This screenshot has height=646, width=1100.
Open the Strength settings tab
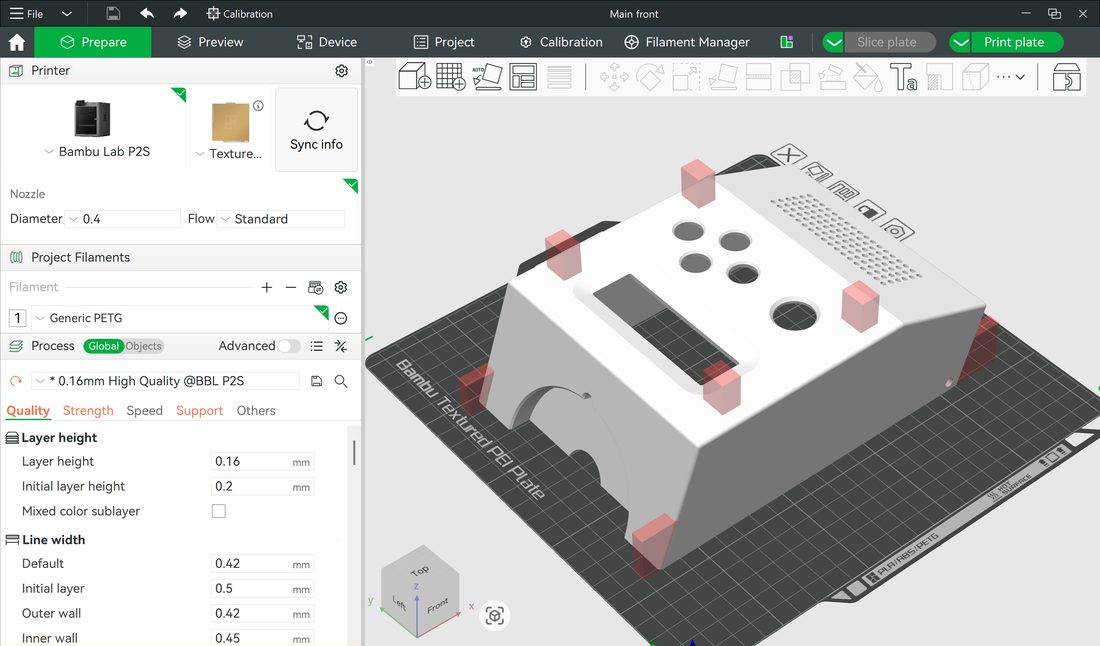(x=88, y=410)
